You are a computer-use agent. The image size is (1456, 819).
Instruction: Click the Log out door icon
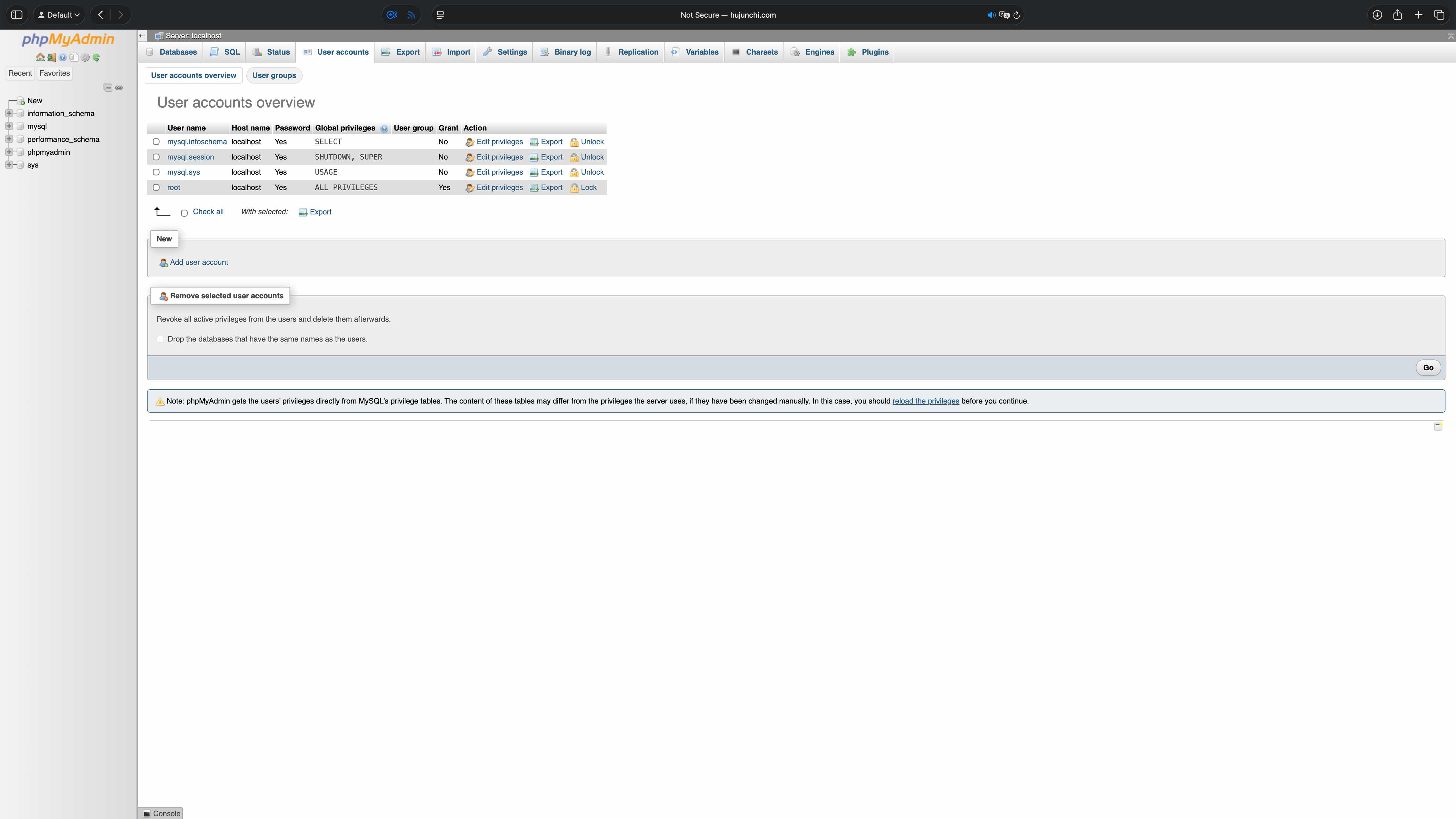51,57
